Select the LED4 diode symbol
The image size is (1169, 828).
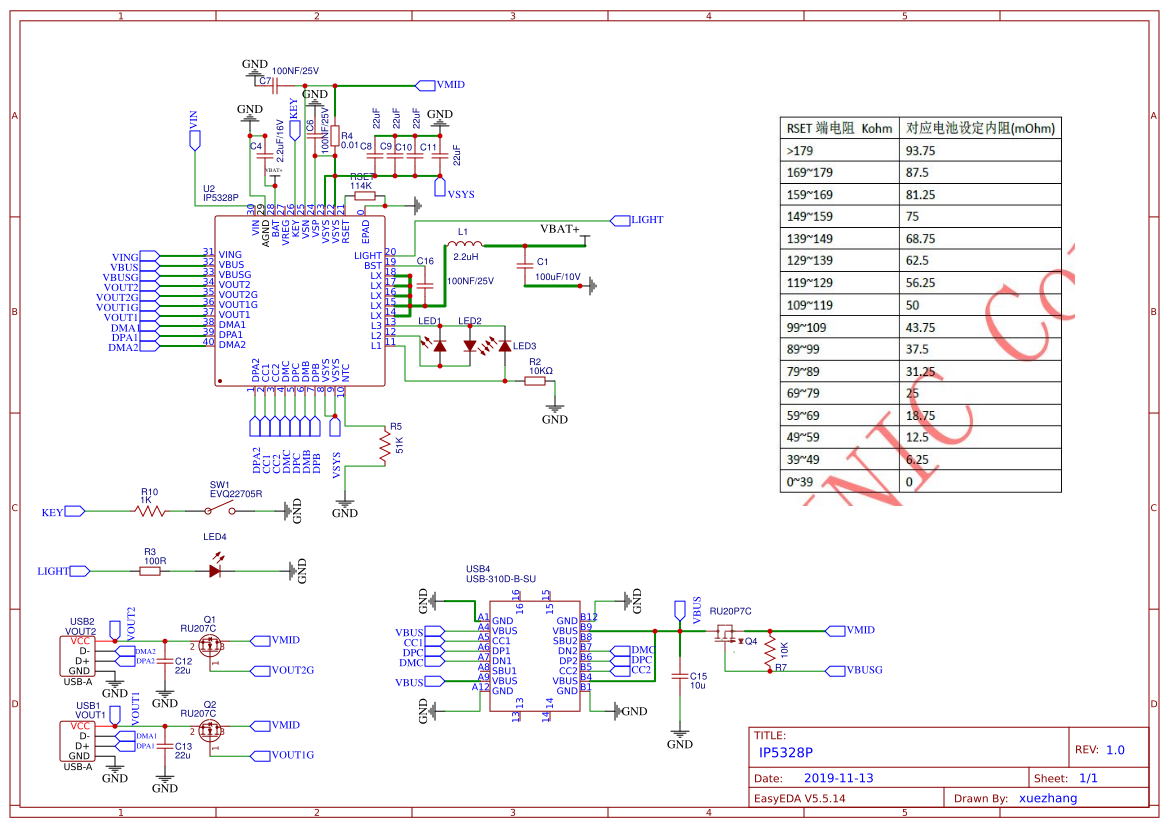tap(213, 571)
